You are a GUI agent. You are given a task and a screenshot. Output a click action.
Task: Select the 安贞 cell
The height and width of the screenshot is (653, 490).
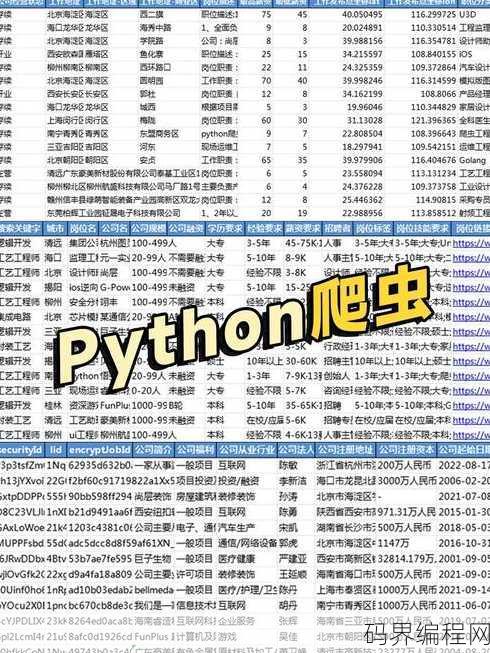coord(147,160)
